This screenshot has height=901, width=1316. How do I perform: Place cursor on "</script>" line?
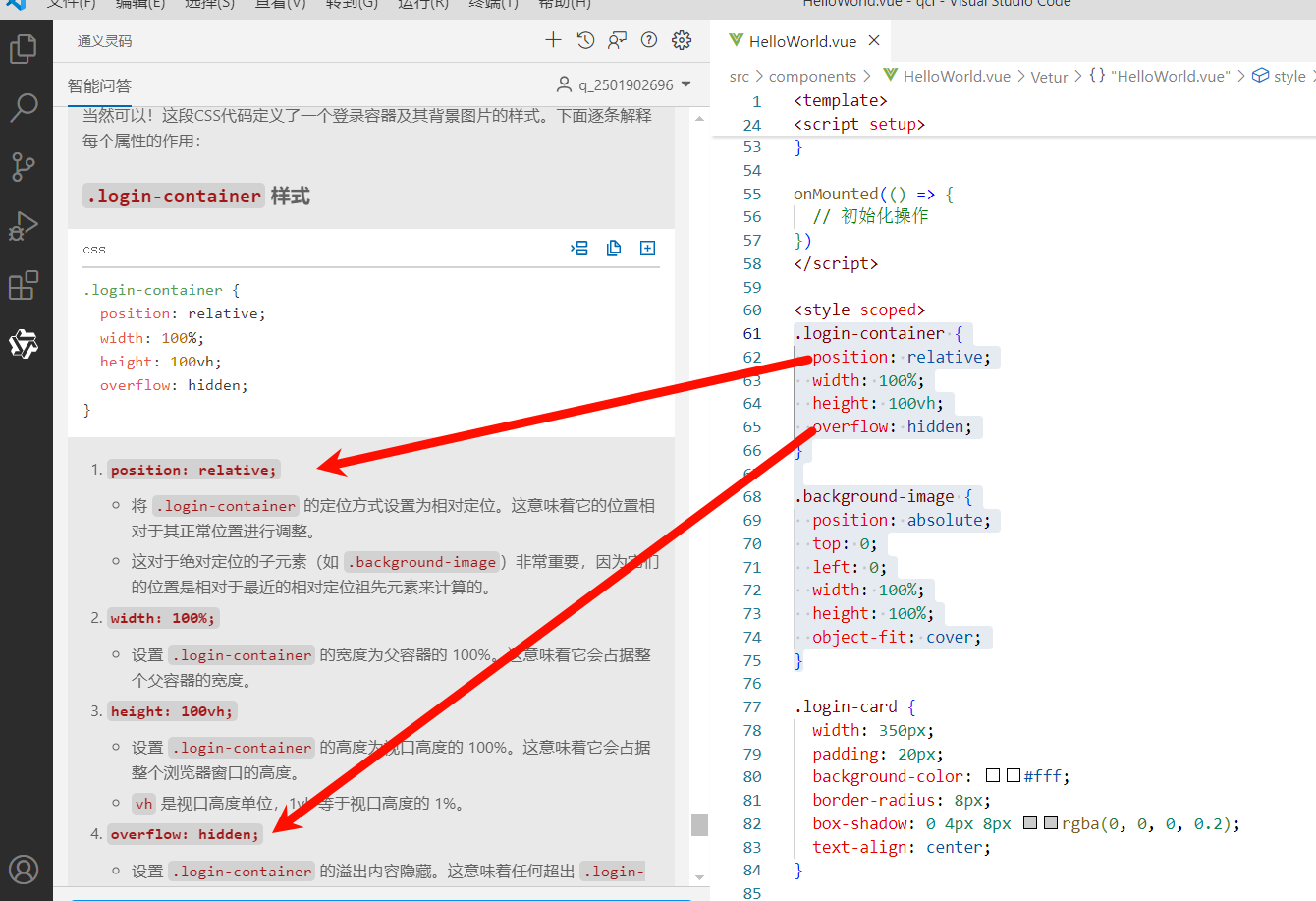(x=836, y=263)
